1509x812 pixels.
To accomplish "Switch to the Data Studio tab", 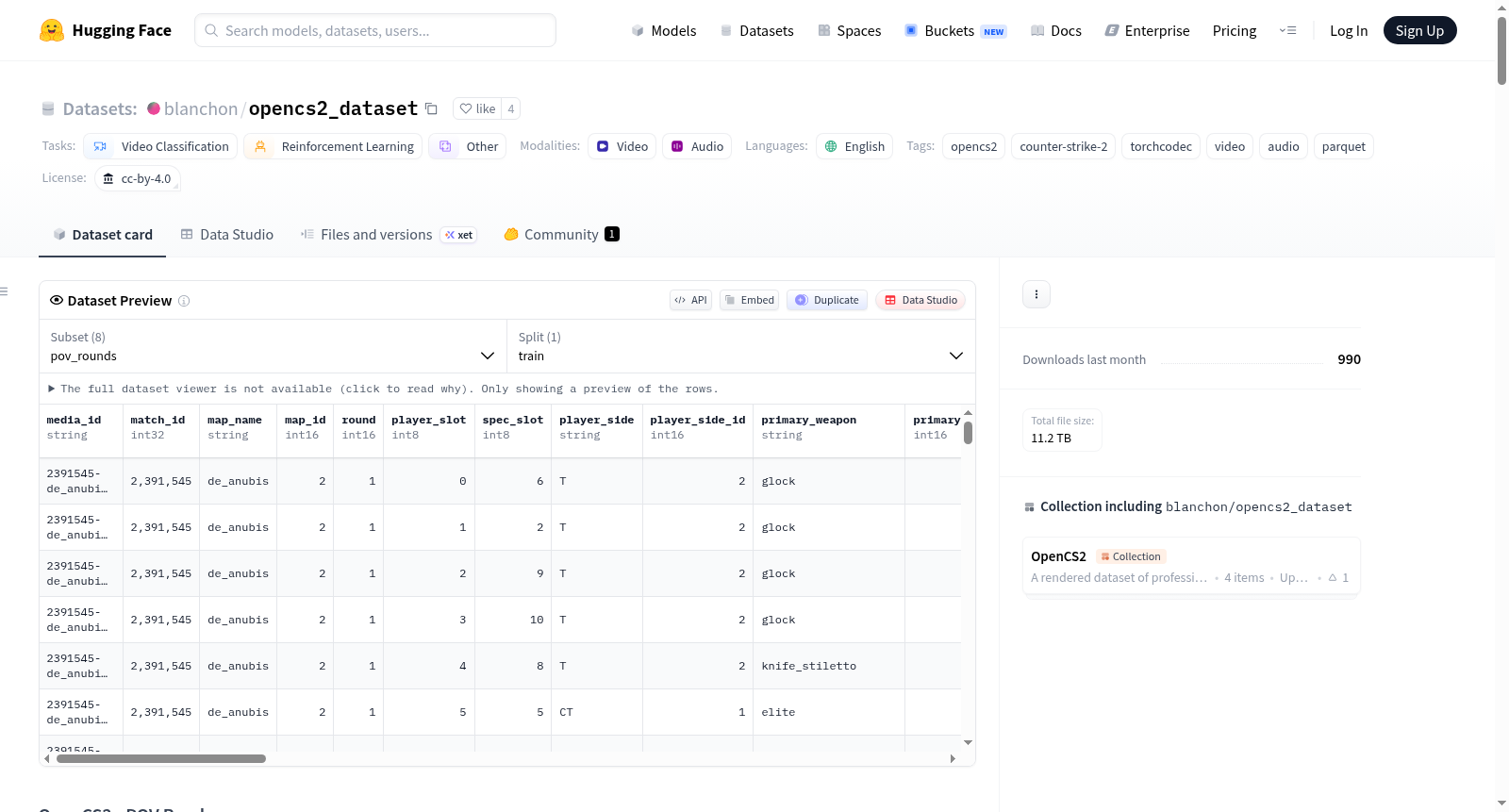I will click(227, 235).
